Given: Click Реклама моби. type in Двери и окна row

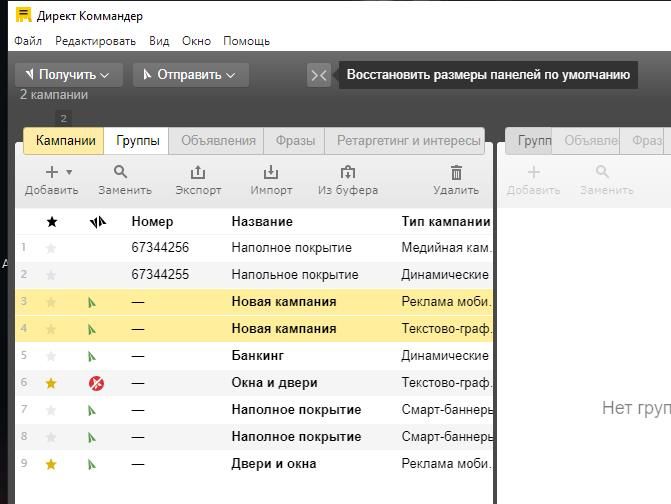Looking at the screenshot, I should pos(445,464).
